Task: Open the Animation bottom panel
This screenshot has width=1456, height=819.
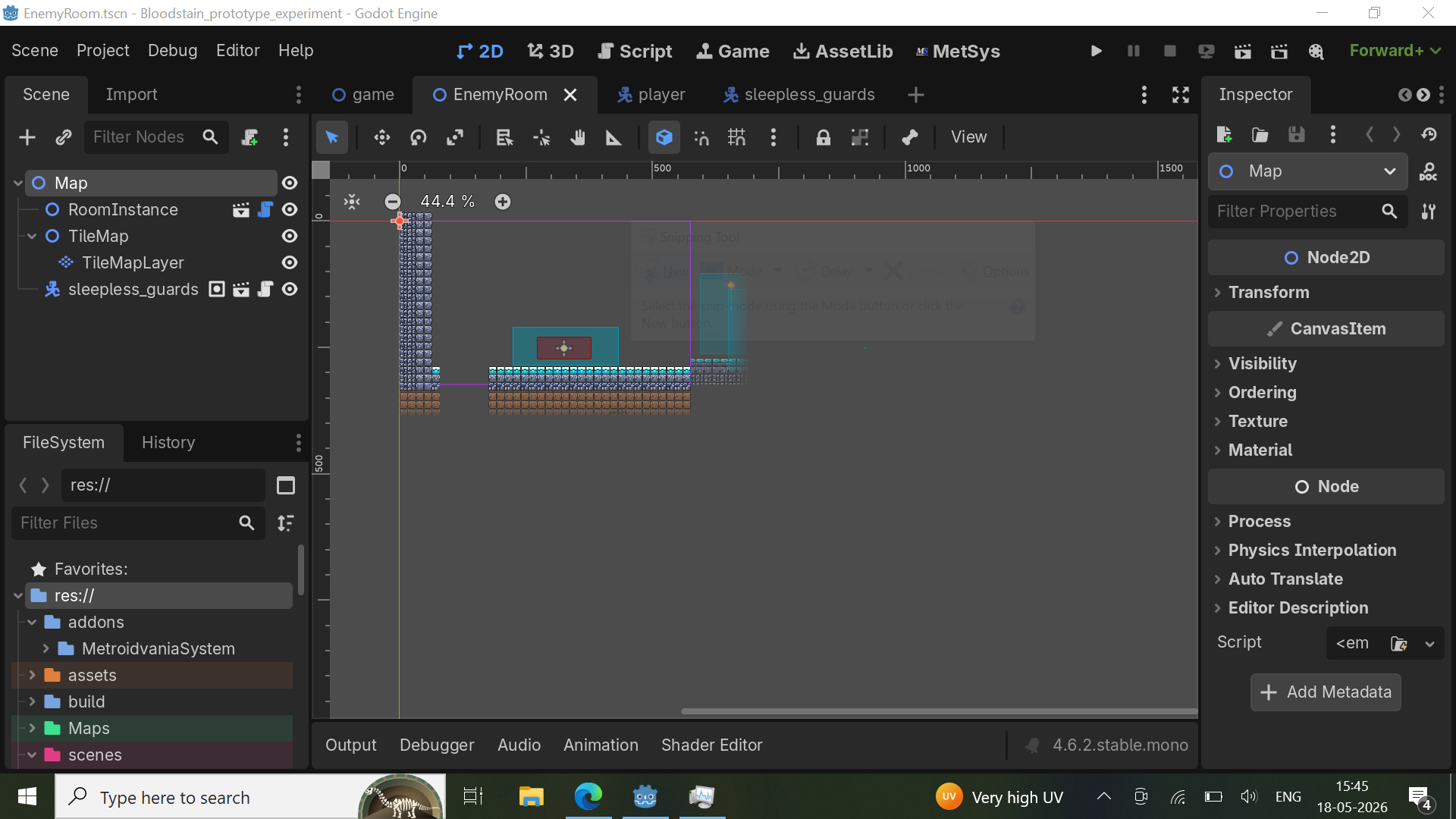Action: (x=601, y=745)
